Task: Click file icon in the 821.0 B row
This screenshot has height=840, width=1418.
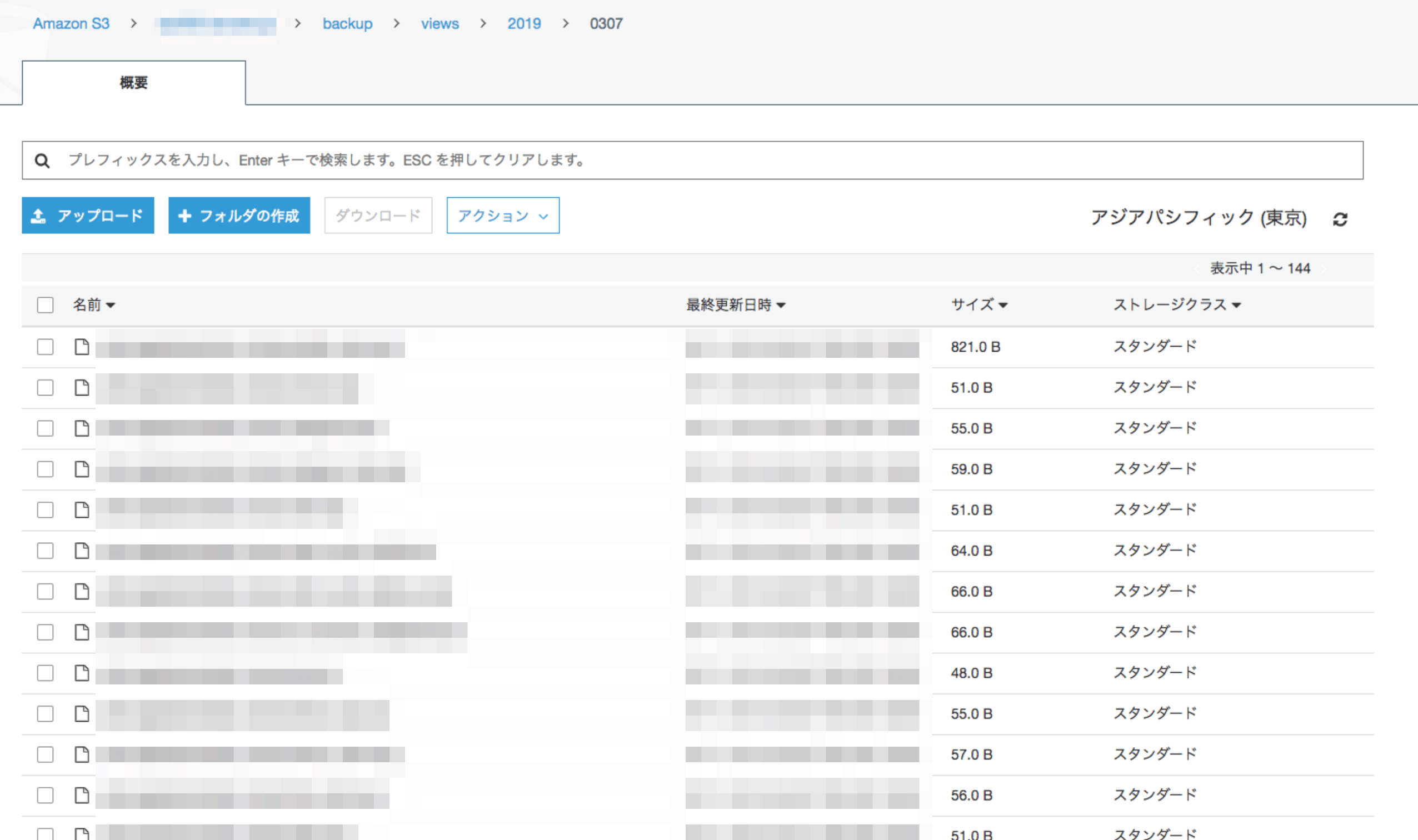Action: pyautogui.click(x=82, y=347)
